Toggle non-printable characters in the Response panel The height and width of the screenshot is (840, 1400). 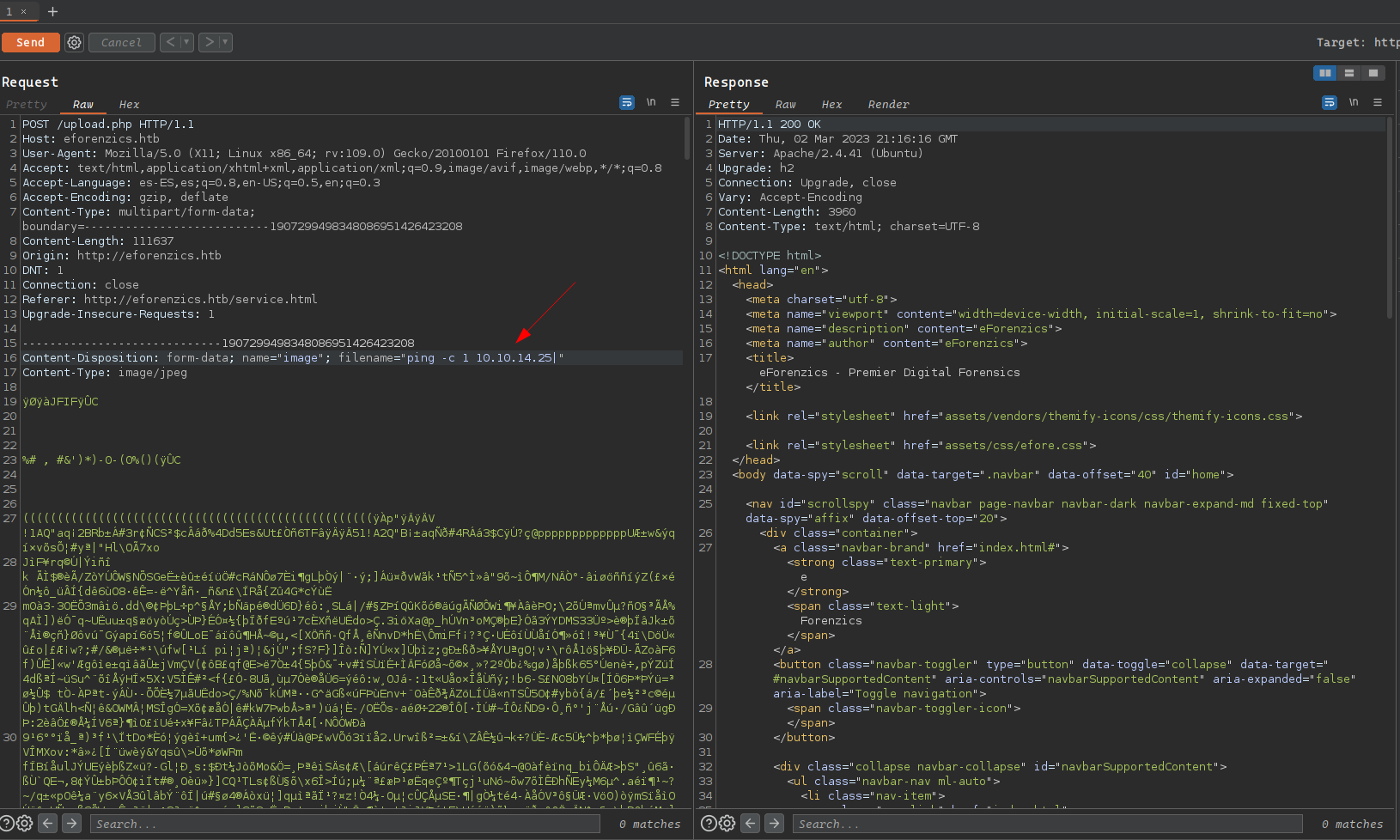click(x=1354, y=102)
